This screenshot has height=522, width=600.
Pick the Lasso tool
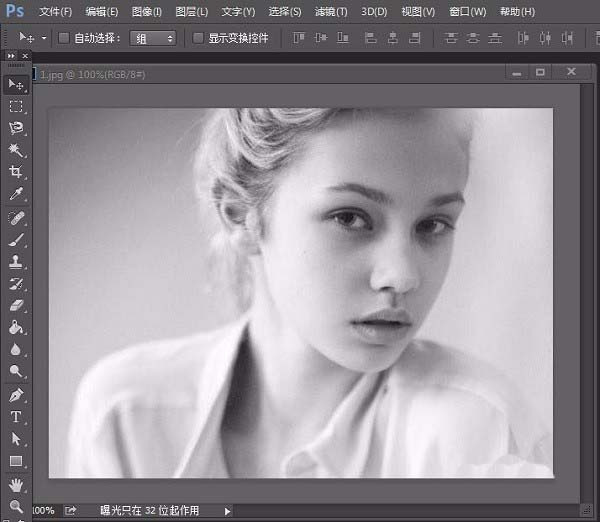point(16,128)
